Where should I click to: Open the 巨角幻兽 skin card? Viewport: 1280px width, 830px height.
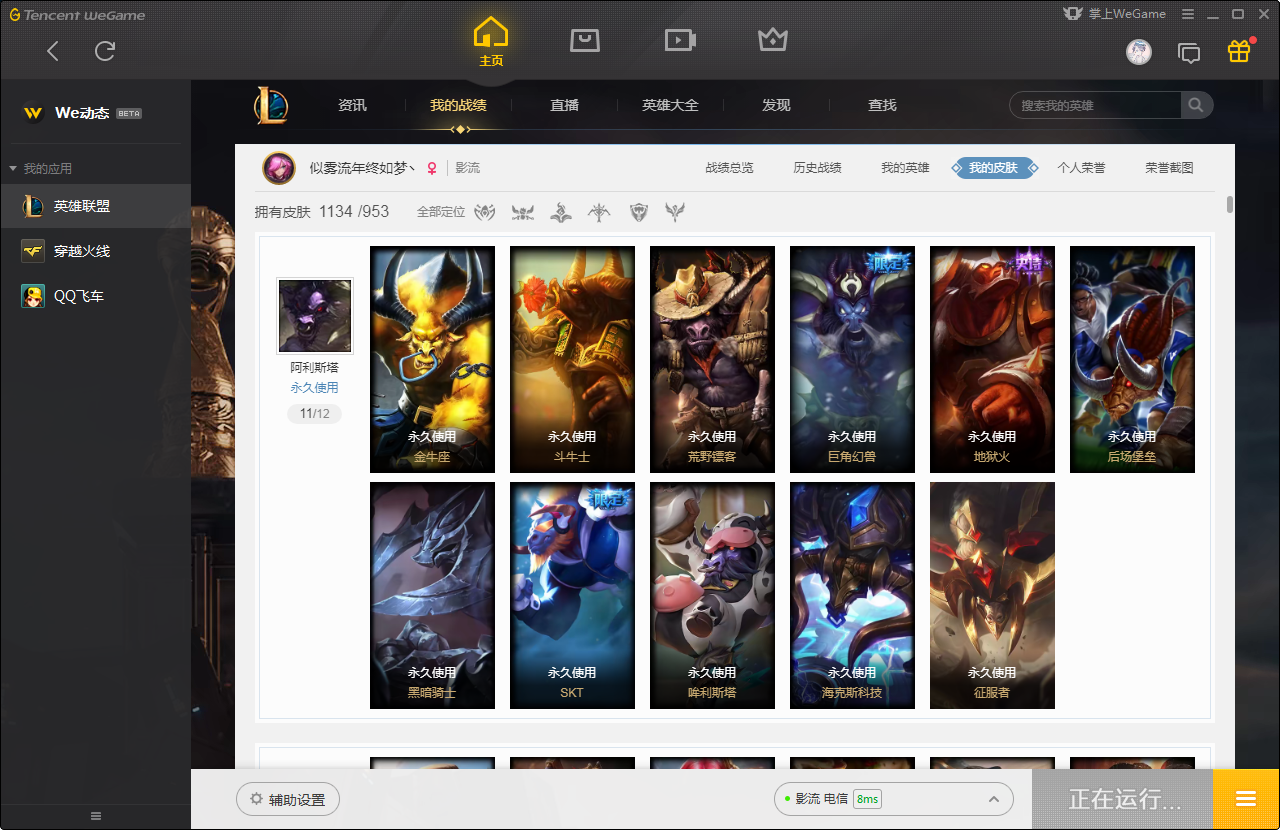click(x=852, y=359)
